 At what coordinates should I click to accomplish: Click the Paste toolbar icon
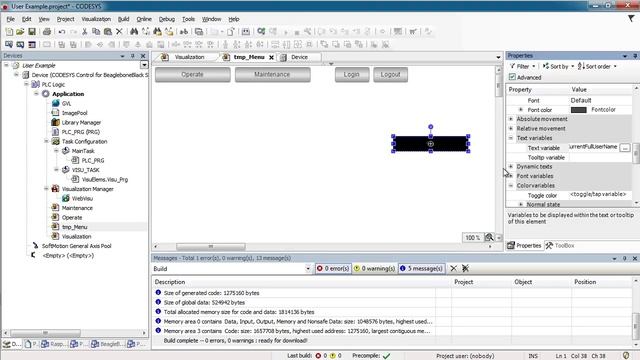pyautogui.click(x=108, y=32)
